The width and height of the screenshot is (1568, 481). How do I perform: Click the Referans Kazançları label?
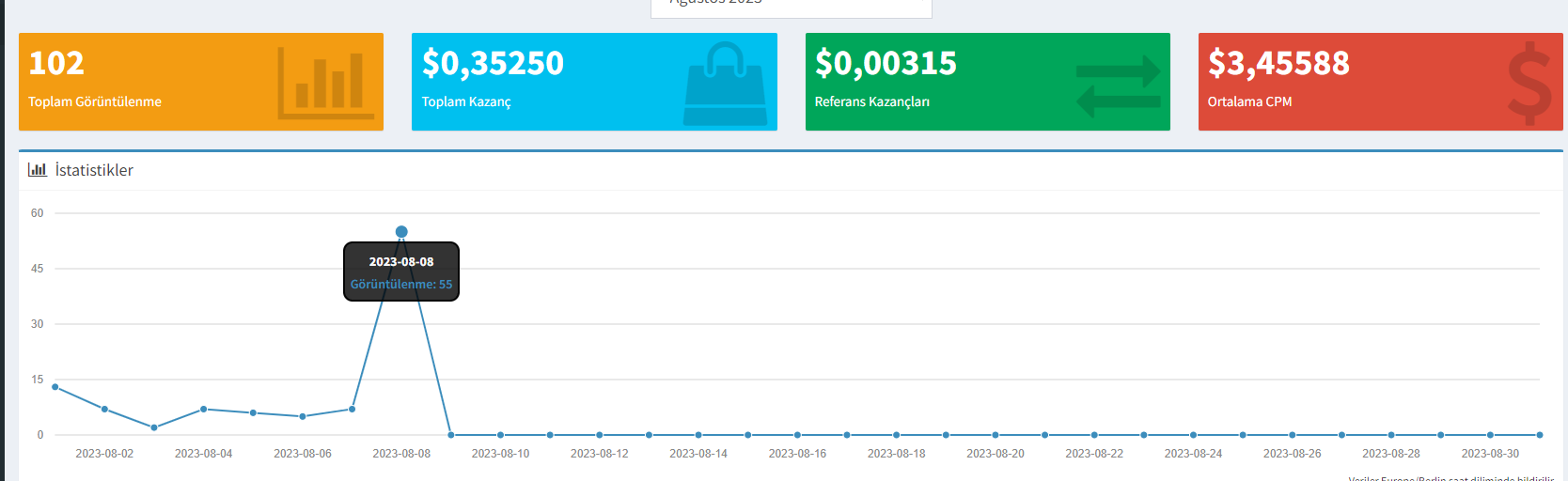872,101
